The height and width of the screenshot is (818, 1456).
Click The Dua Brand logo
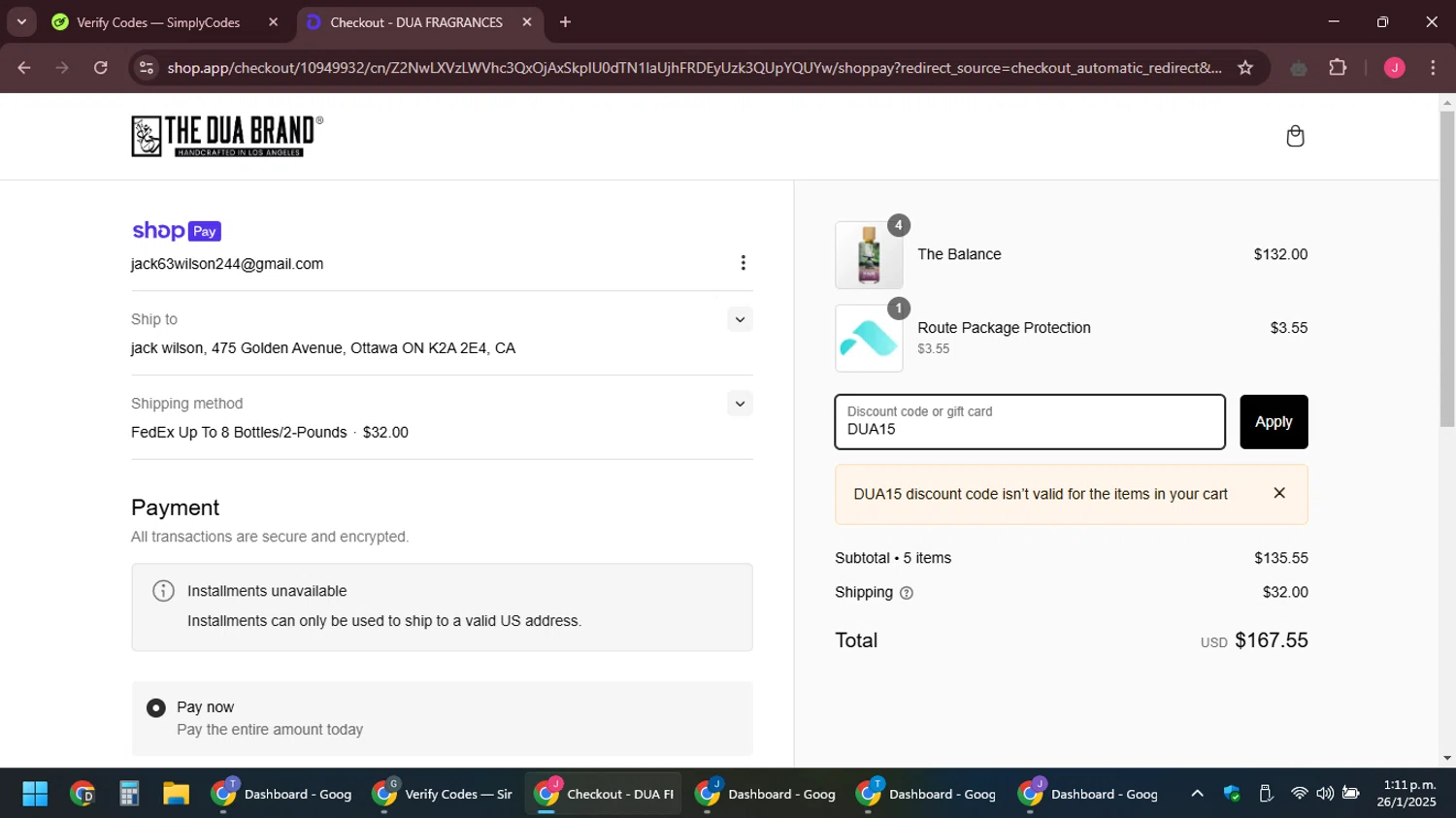pyautogui.click(x=227, y=136)
